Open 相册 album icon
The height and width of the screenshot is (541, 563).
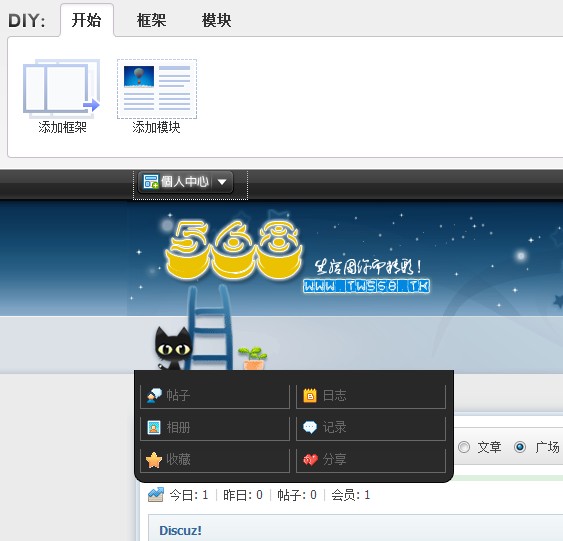pyautogui.click(x=154, y=428)
